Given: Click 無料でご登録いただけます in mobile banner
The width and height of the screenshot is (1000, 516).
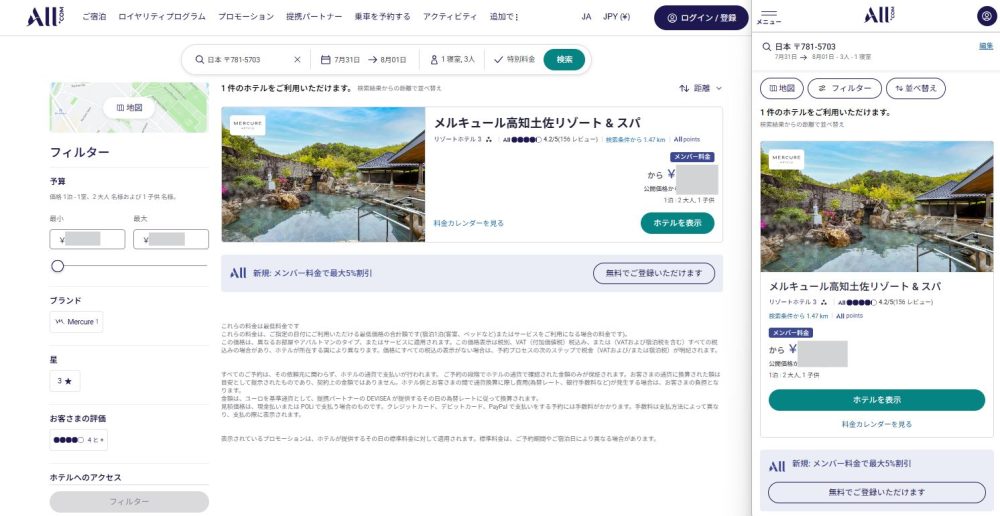Looking at the screenshot, I should 877,492.
